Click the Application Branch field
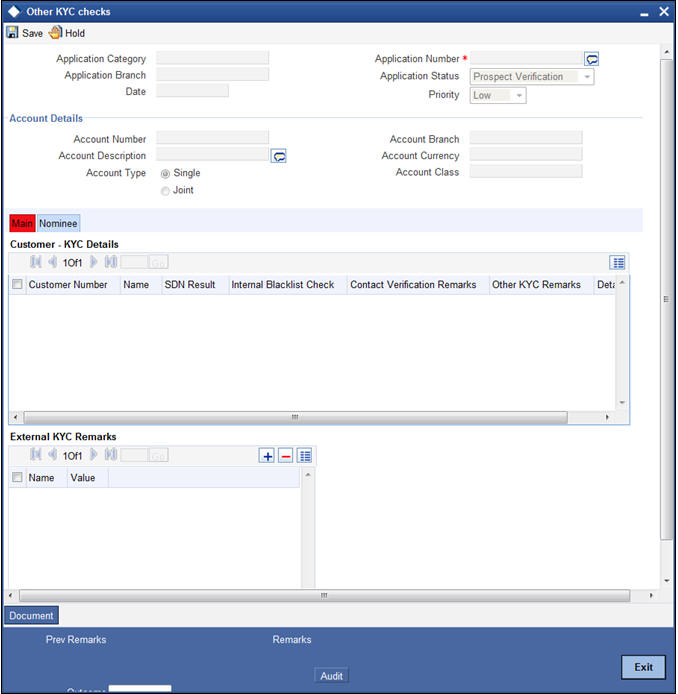 pos(212,74)
